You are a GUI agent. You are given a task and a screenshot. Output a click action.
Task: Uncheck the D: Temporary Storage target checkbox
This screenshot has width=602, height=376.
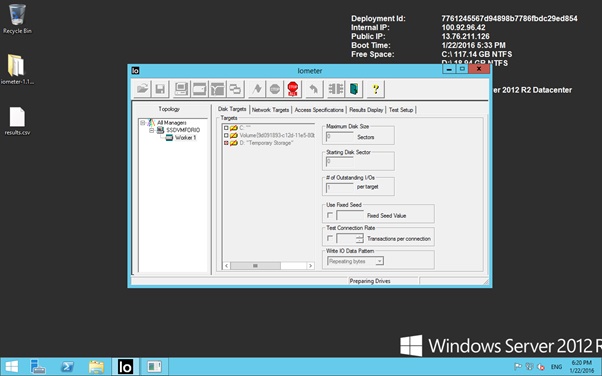(x=226, y=143)
